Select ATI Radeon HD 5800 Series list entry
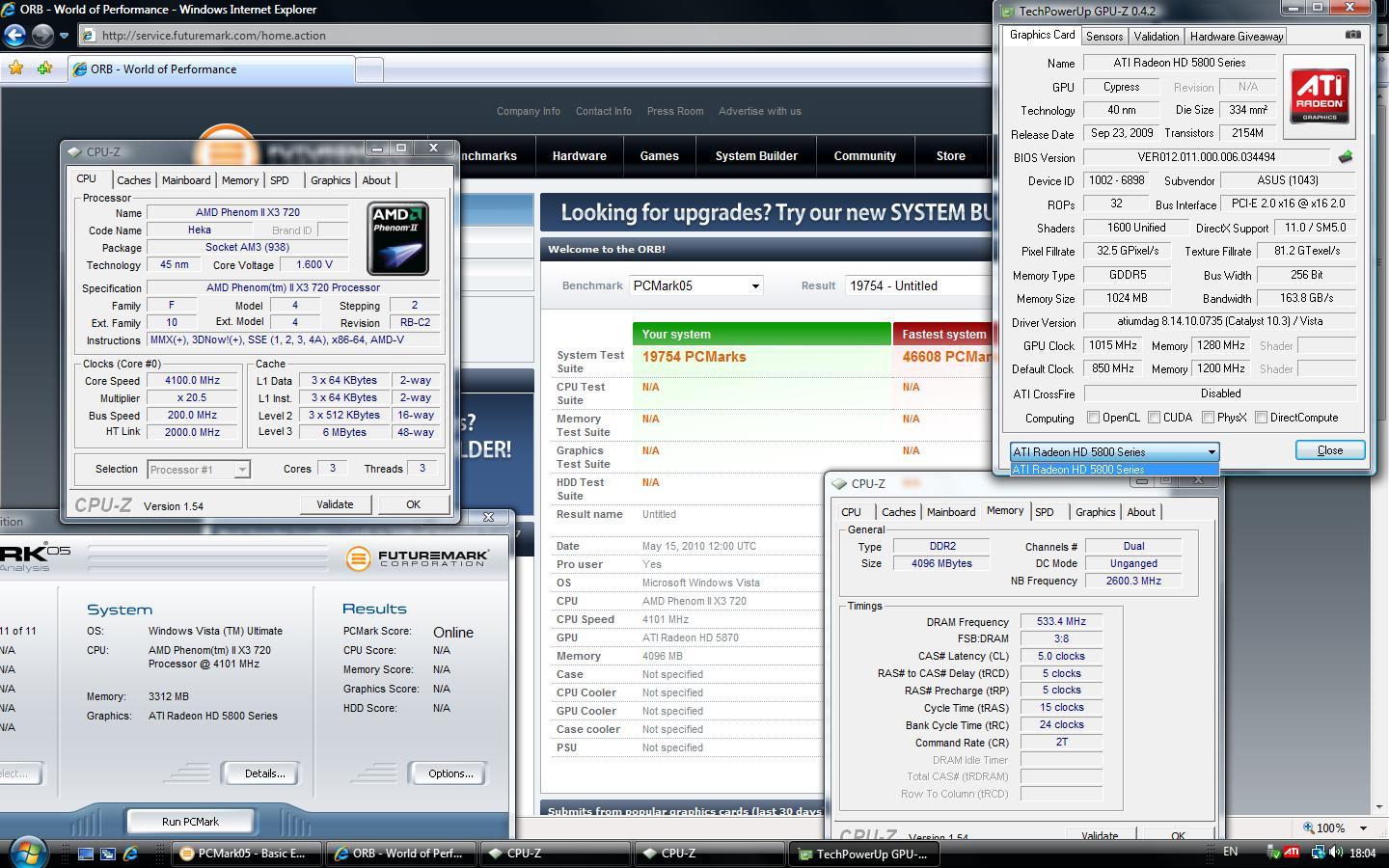Screen dimensions: 1389x868 (1114, 470)
